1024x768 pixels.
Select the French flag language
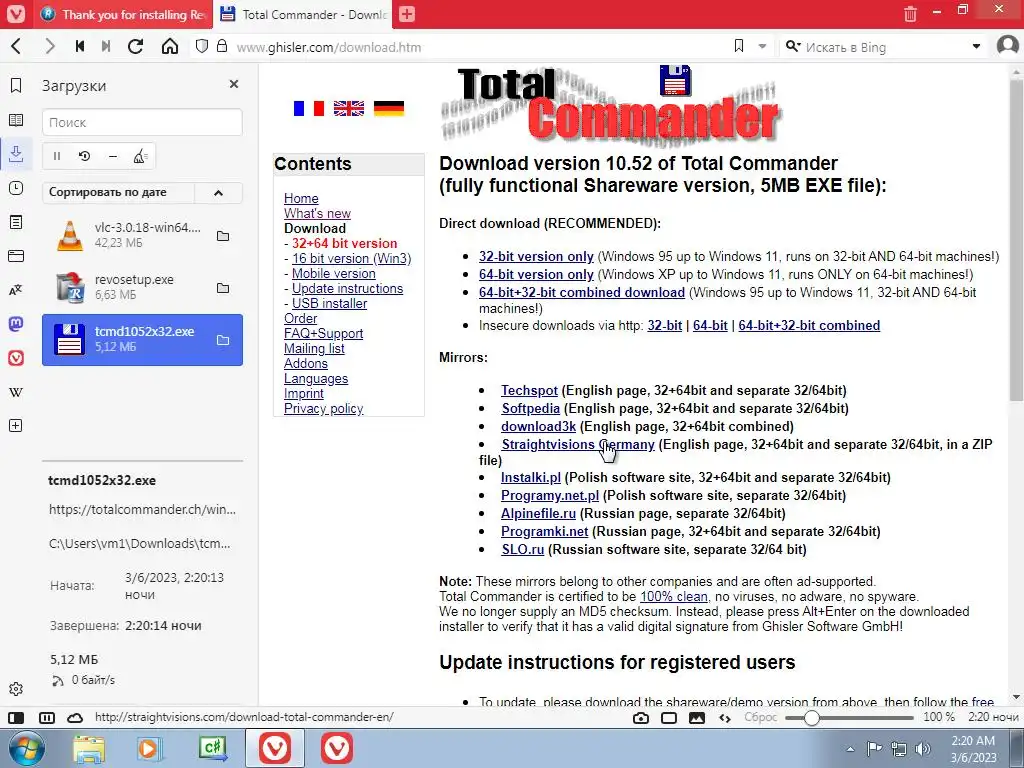309,108
